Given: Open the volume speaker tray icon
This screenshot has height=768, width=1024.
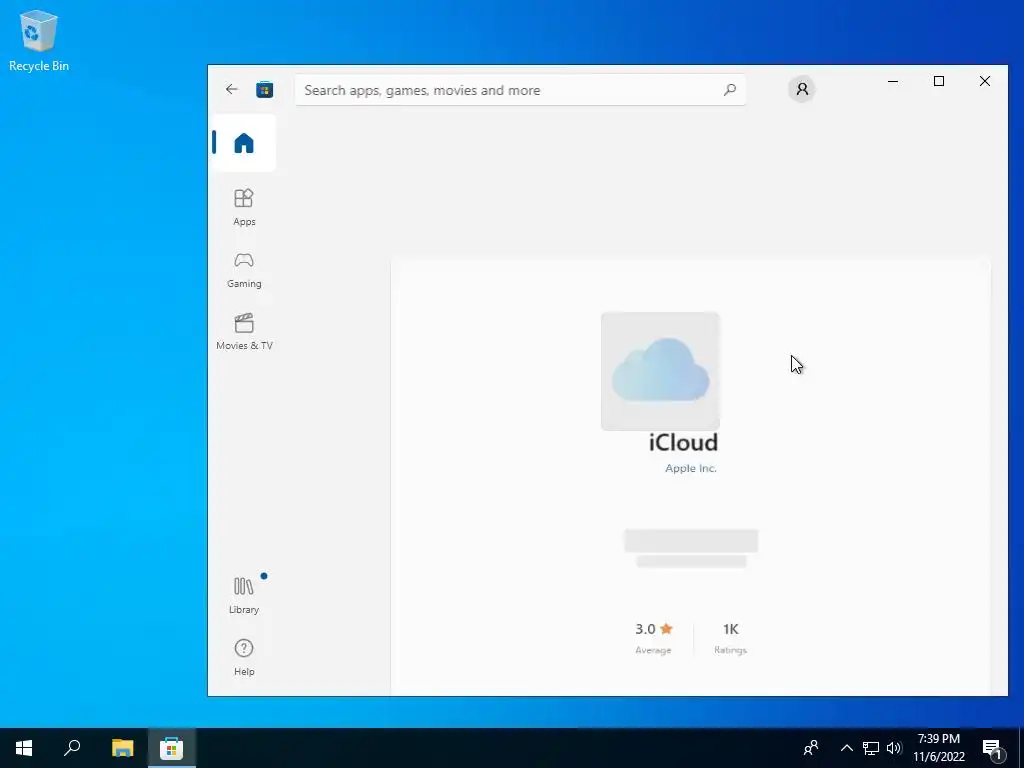Looking at the screenshot, I should tap(894, 748).
